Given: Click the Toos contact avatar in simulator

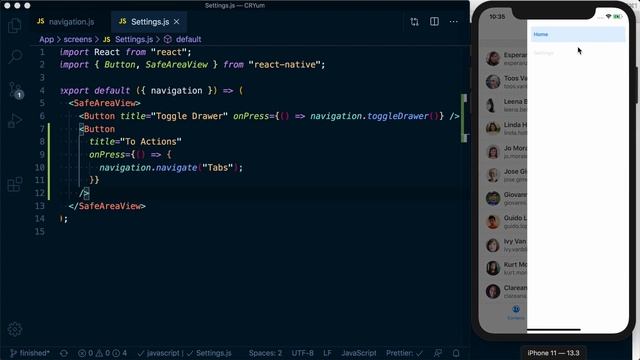Looking at the screenshot, I should (x=493, y=82).
